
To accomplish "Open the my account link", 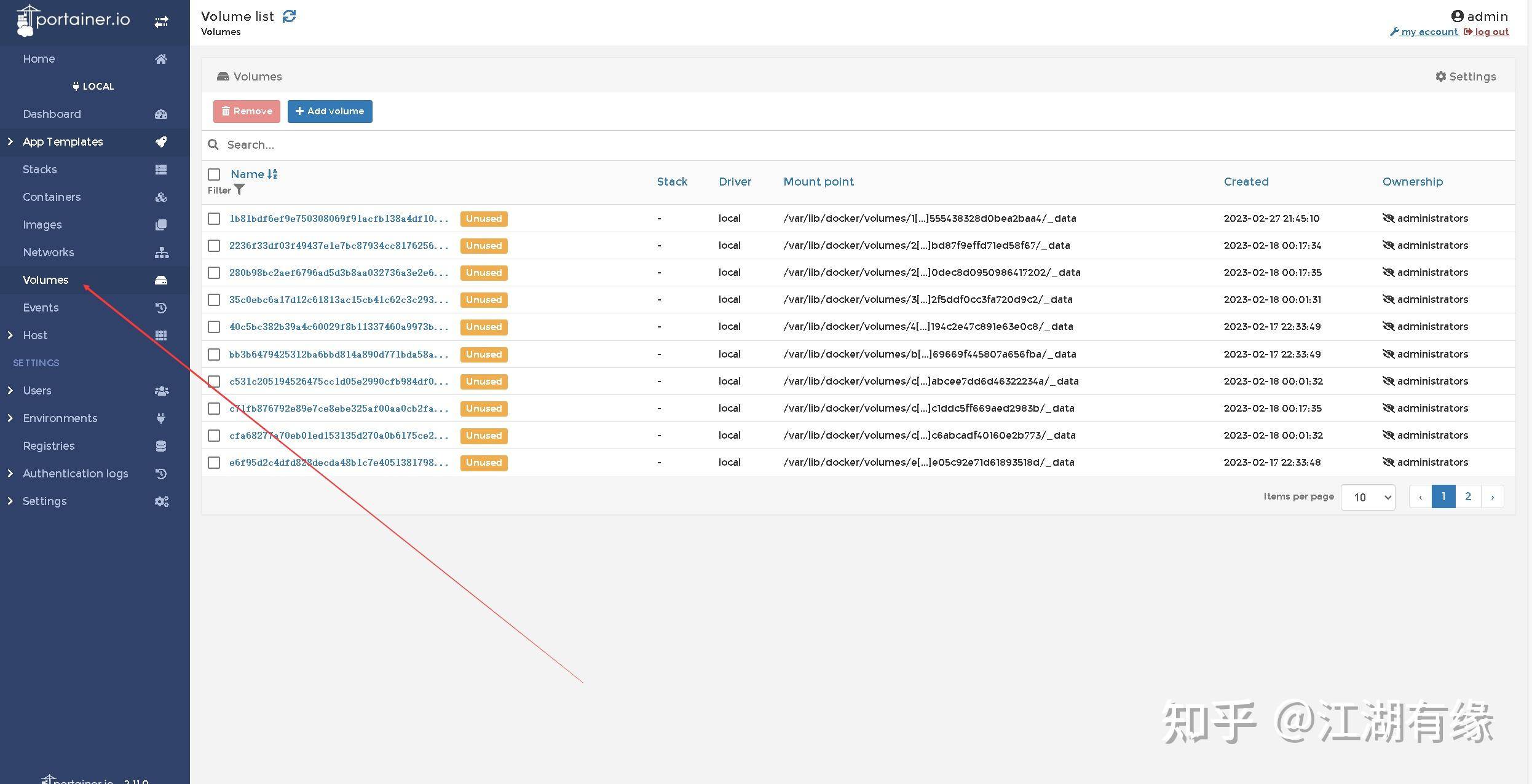I will coord(1424,32).
